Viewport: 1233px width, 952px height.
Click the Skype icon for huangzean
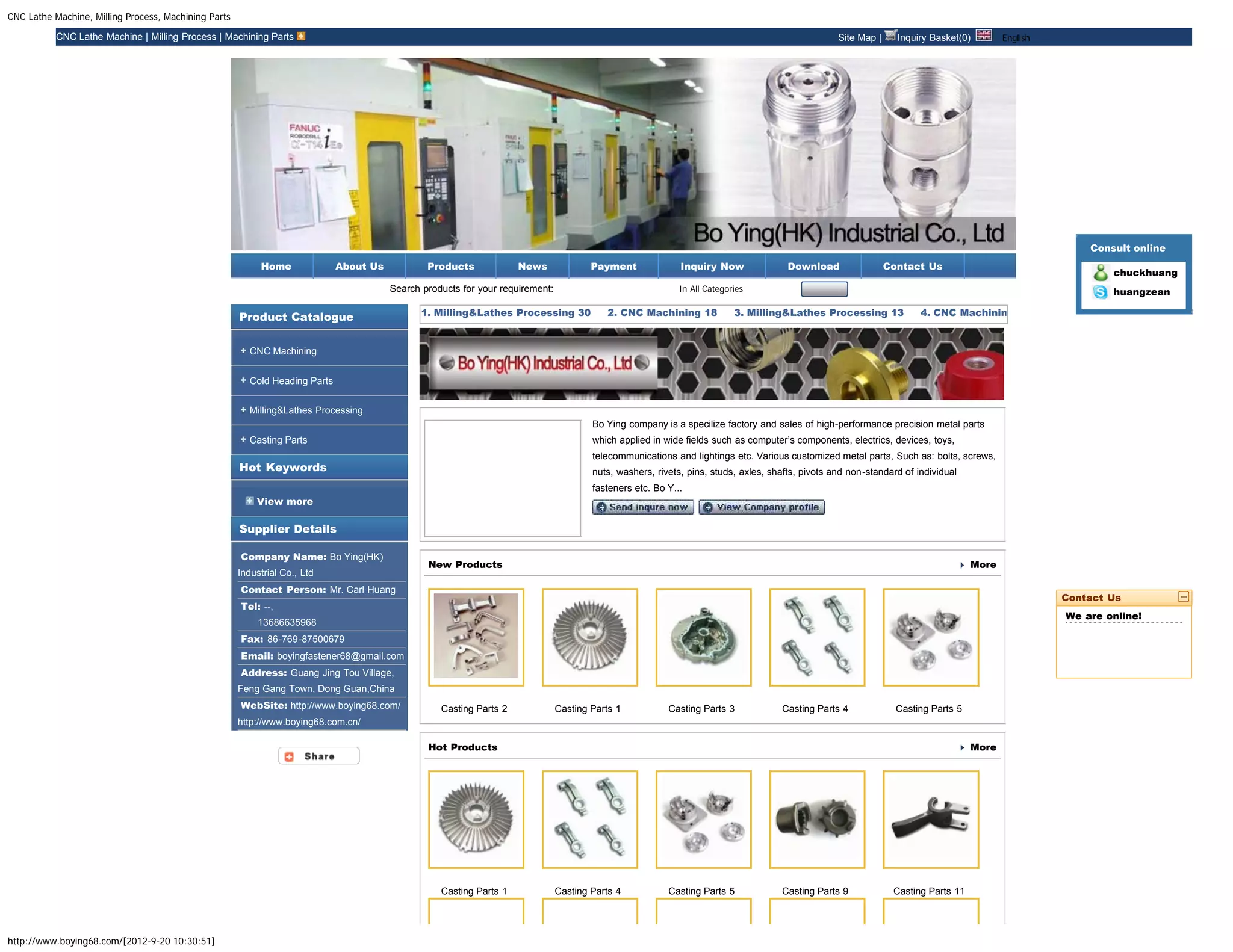coord(1101,292)
